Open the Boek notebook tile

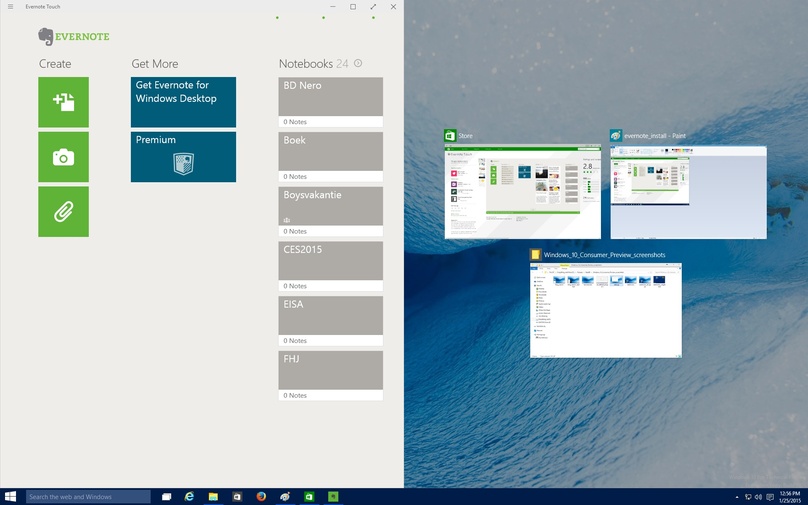pos(331,157)
